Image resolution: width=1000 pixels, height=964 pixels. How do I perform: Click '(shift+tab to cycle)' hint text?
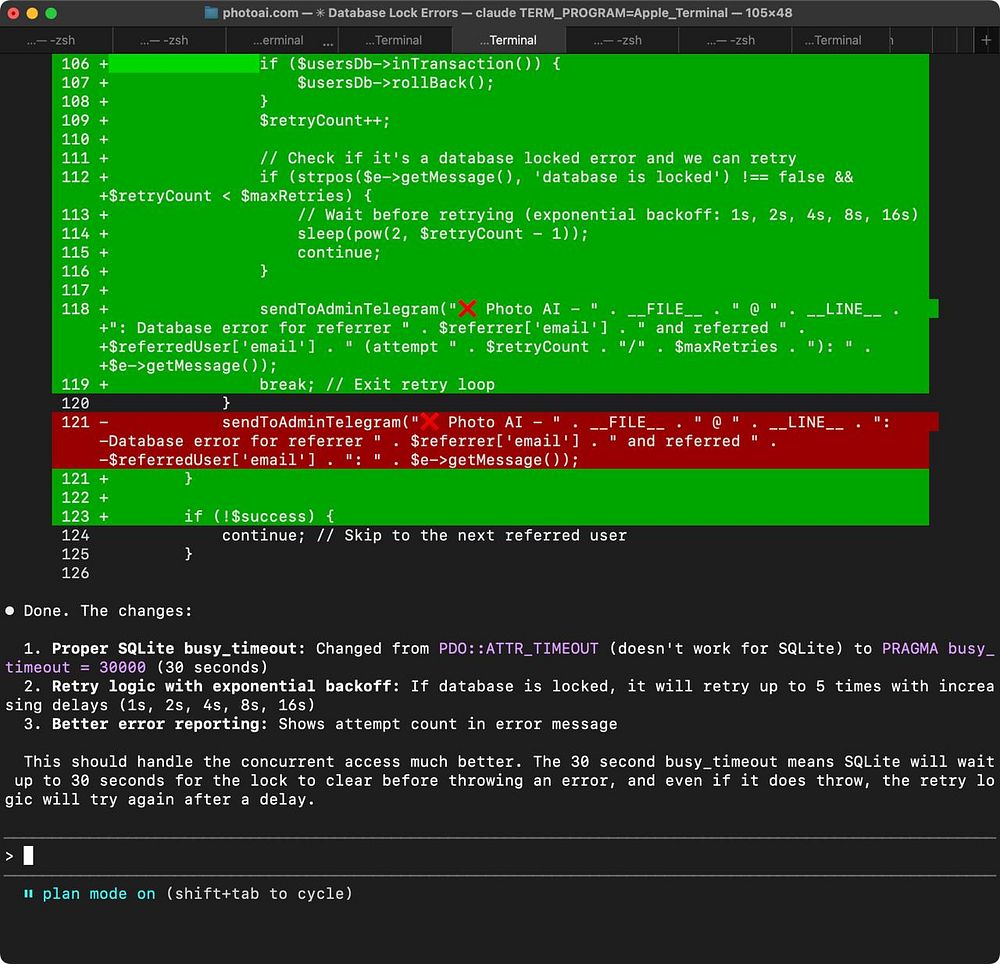click(x=259, y=894)
